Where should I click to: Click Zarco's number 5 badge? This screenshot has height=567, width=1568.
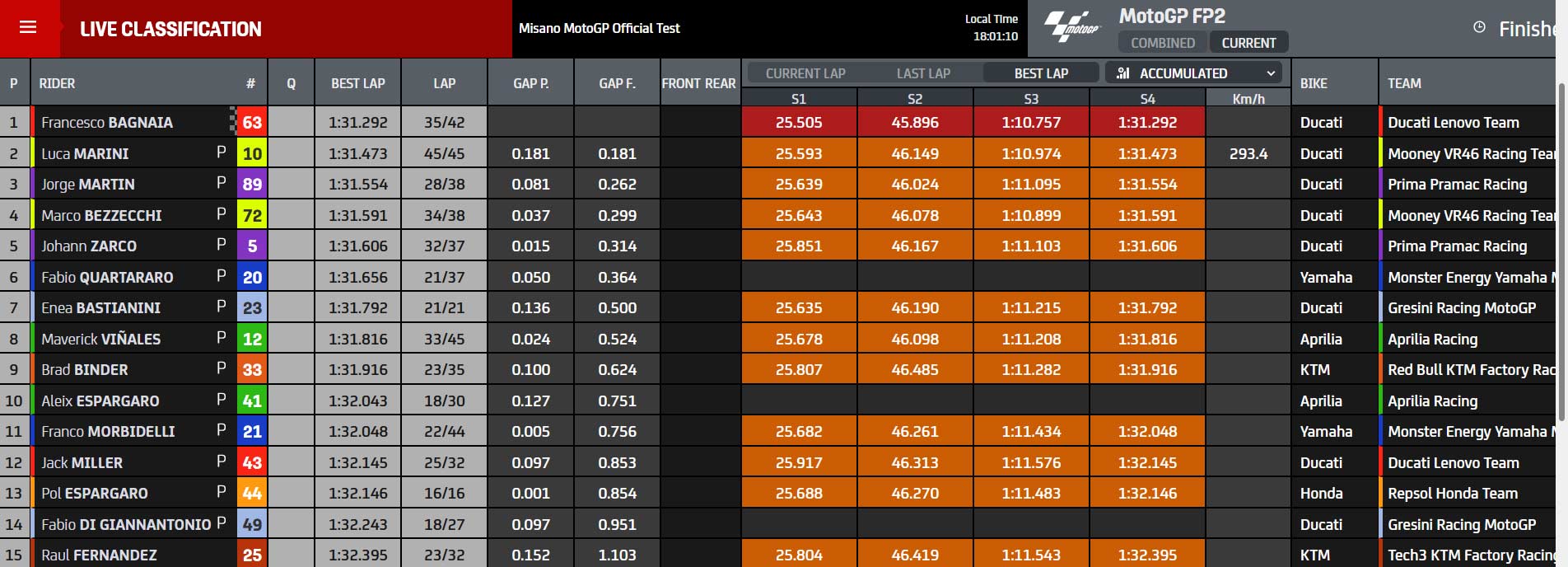[252, 246]
